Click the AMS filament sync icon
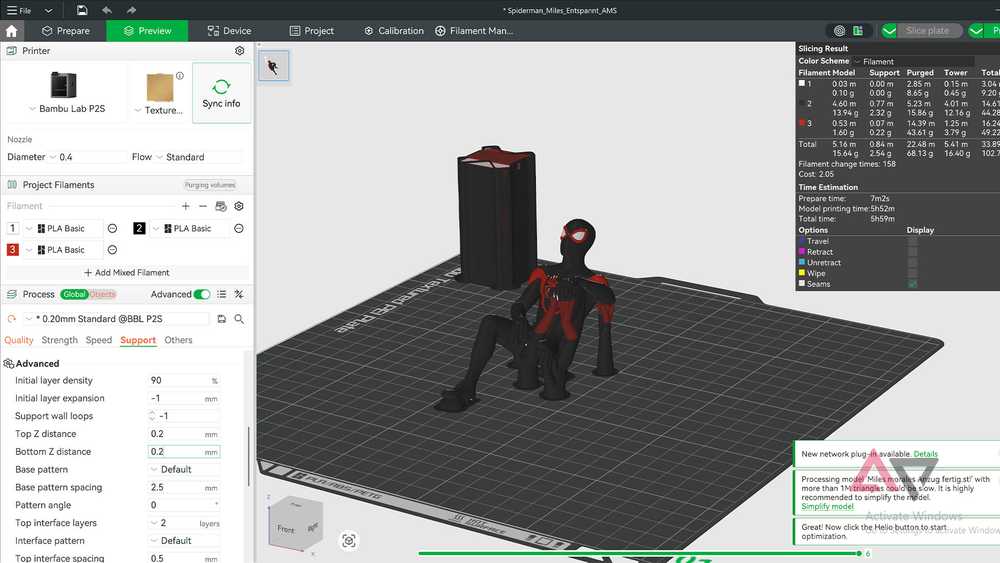This screenshot has height=563, width=1000. tap(221, 206)
